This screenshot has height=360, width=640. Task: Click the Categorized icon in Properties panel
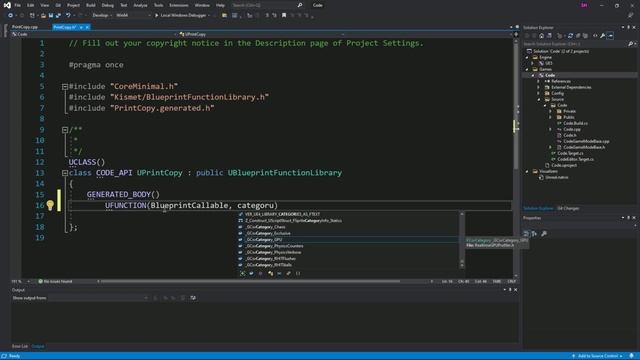[x=526, y=233]
